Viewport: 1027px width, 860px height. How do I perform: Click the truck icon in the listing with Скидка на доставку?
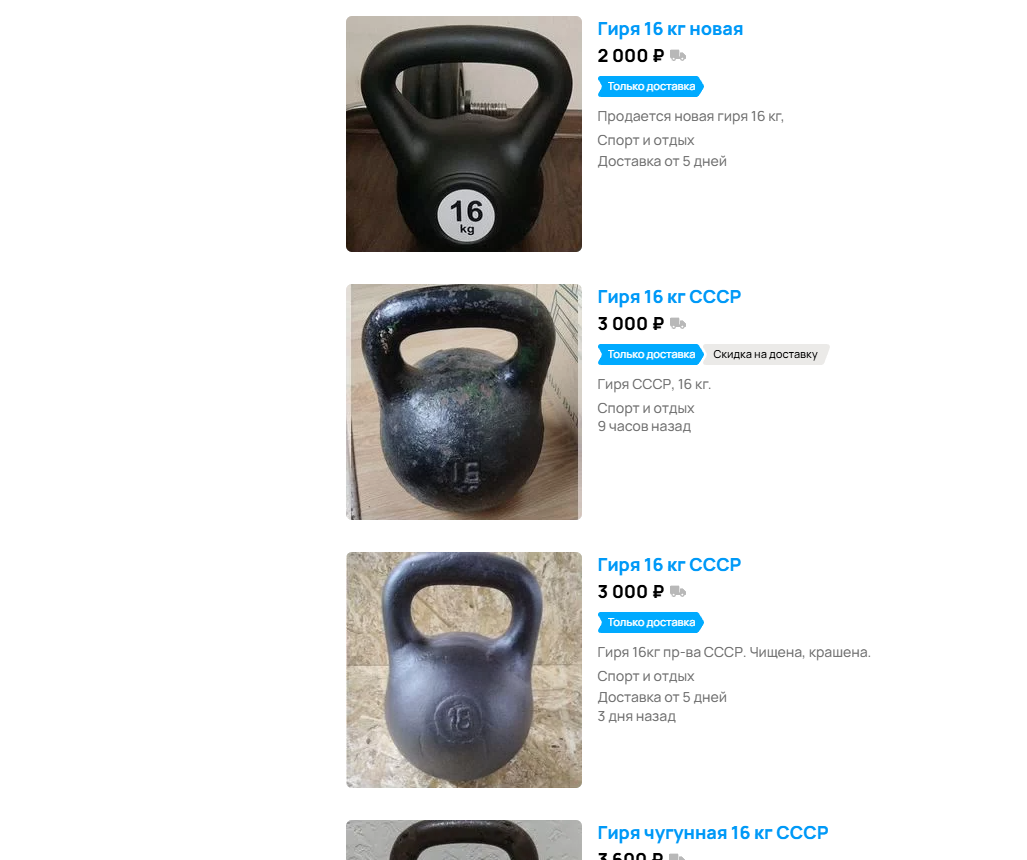(x=678, y=324)
